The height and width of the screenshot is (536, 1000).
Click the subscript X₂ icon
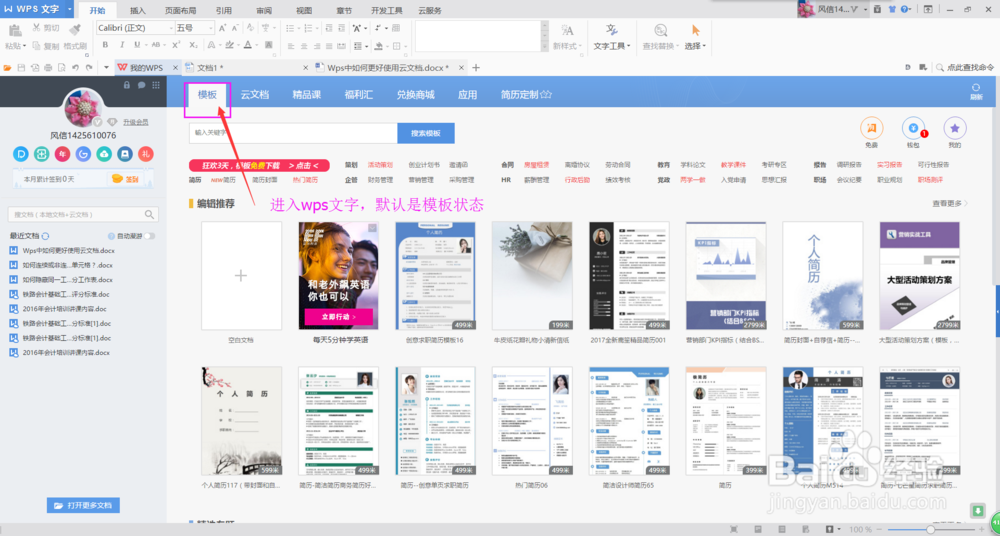pos(193,45)
